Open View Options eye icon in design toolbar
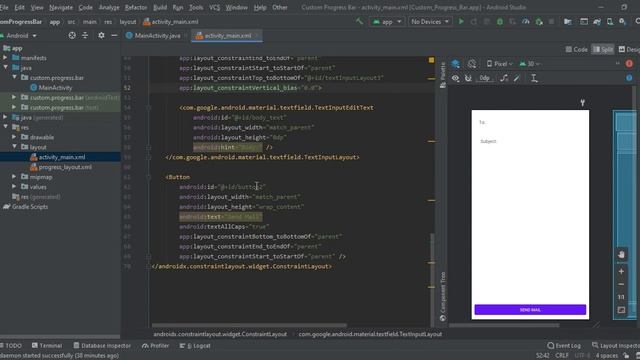This screenshot has height=360, width=640. tap(456, 78)
